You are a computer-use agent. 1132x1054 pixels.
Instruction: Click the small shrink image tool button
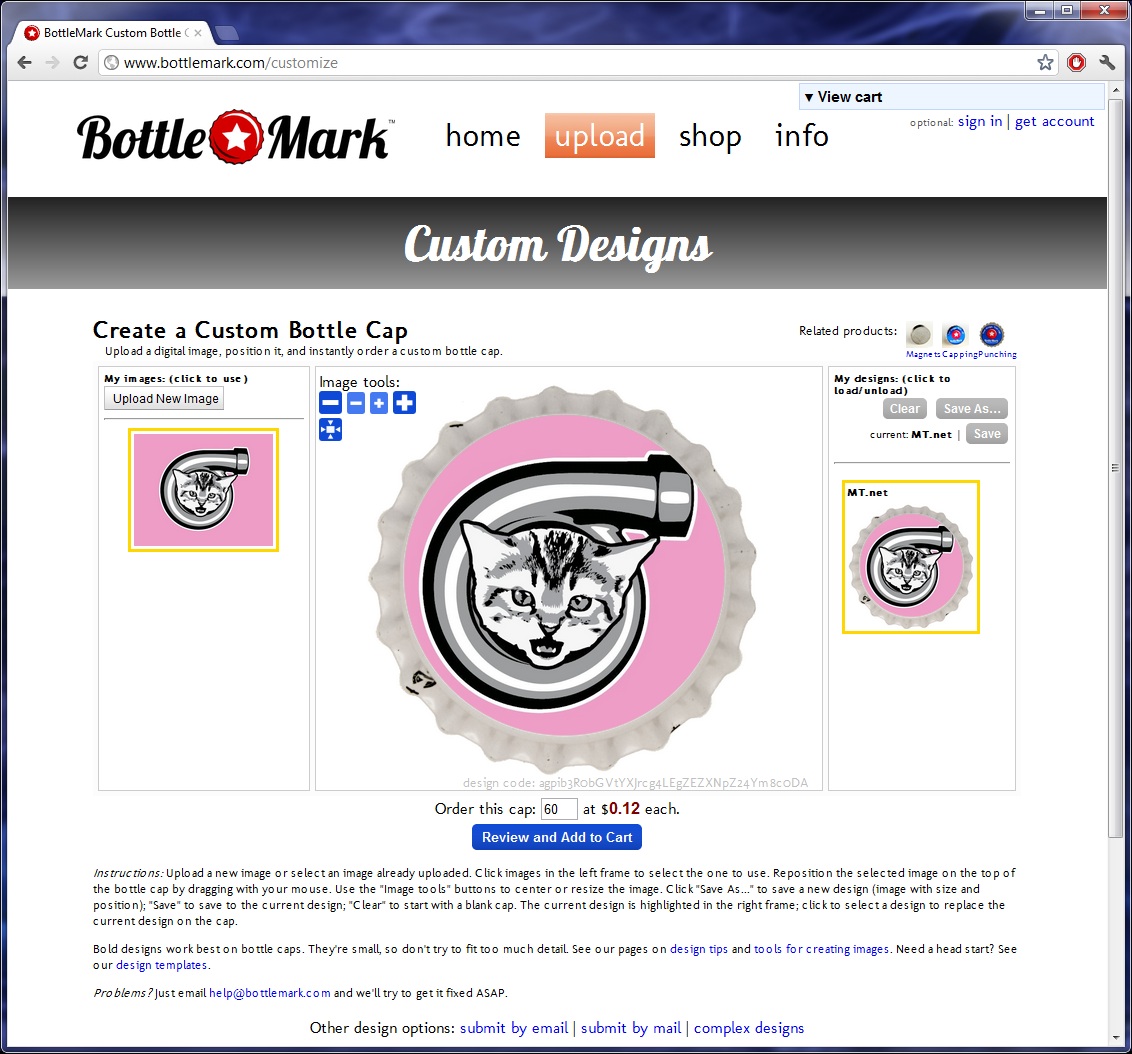pos(356,403)
